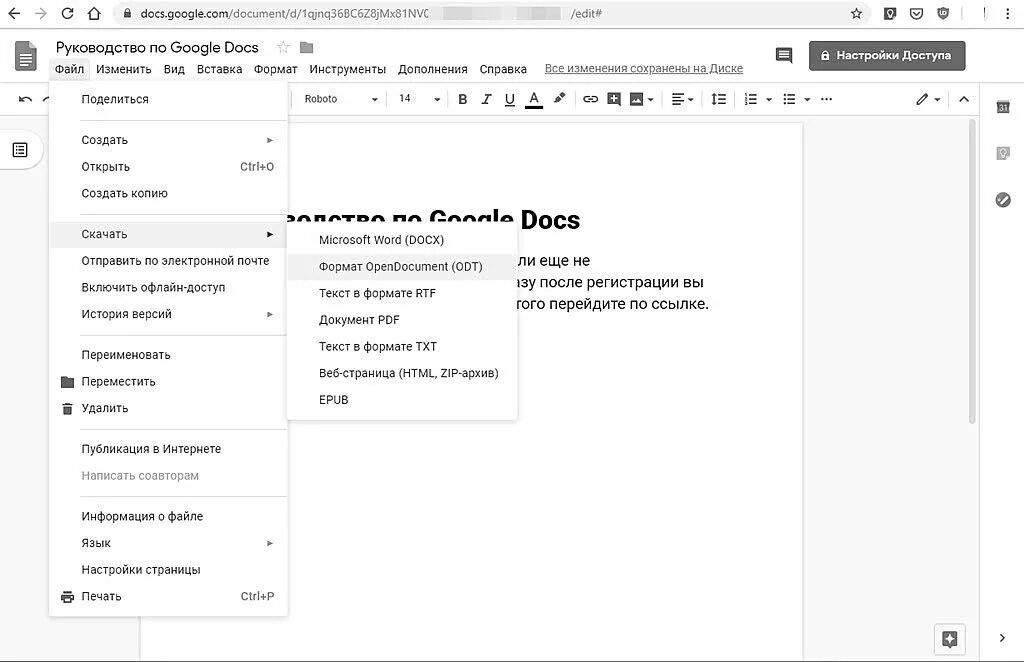The image size is (1024, 662).
Task: Open the Roboto font dropdown
Action: tap(341, 99)
